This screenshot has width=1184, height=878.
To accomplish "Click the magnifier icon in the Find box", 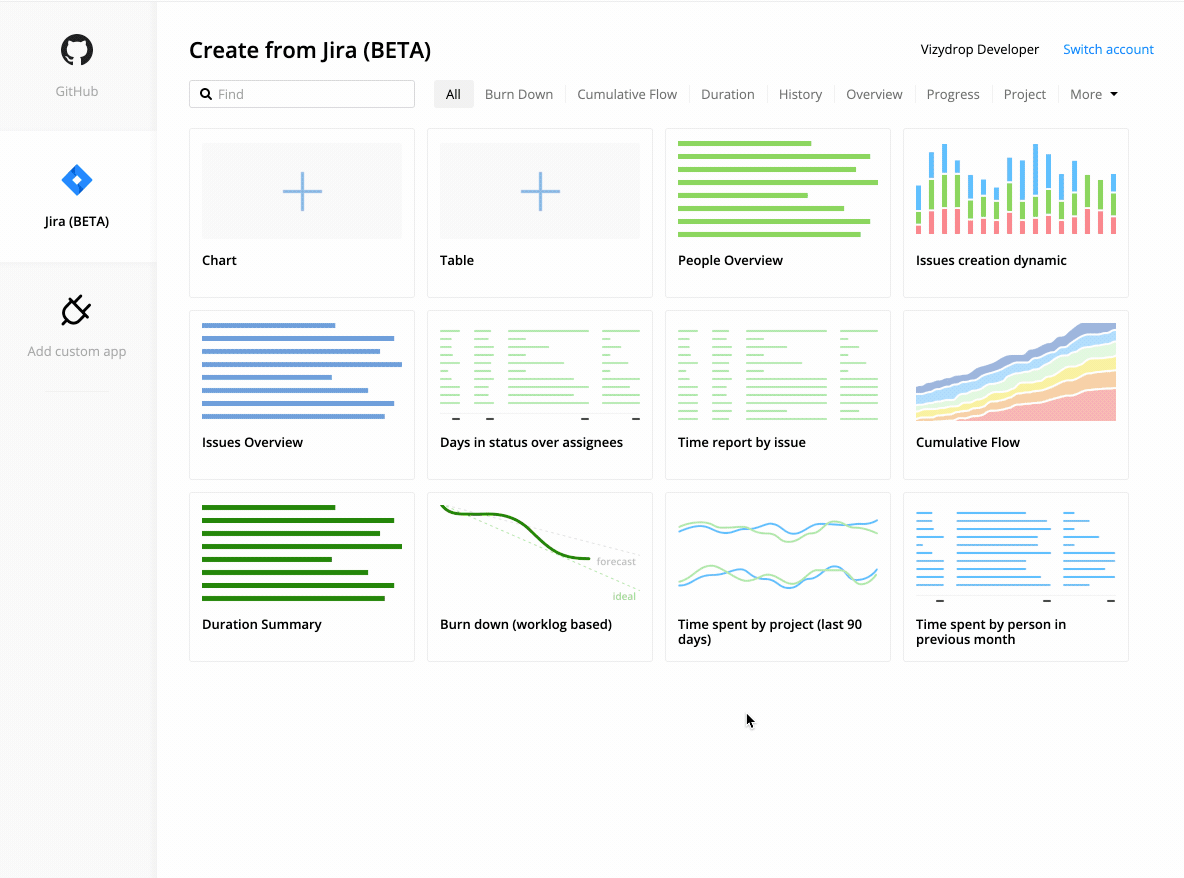I will 205,93.
